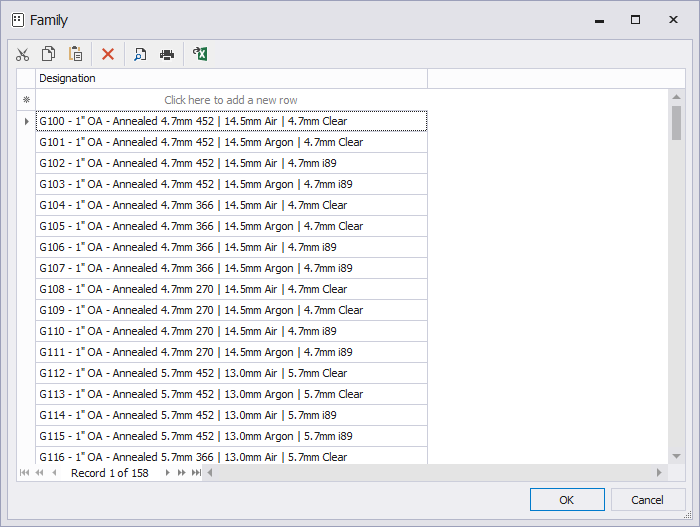Export the grid to Excel
The image size is (700, 527).
200,54
